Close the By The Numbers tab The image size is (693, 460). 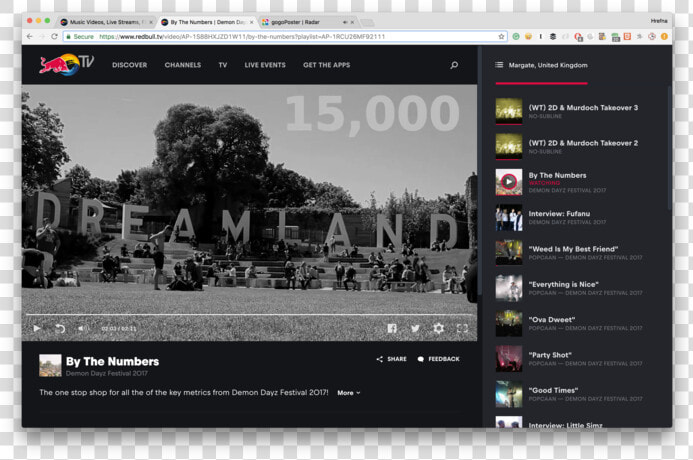251,22
